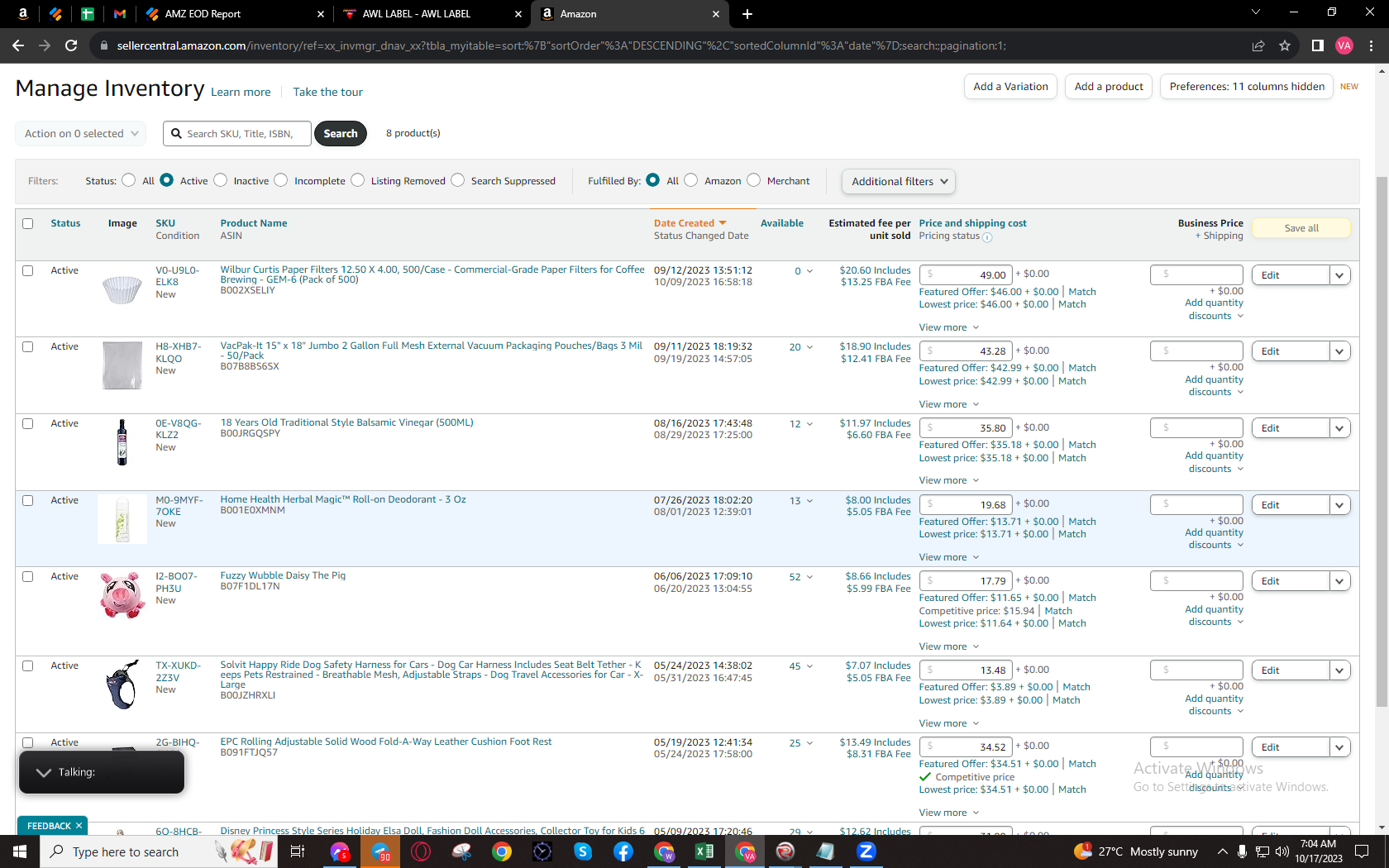1389x868 pixels.
Task: Open the pinned Gmail tab
Action: point(120,13)
